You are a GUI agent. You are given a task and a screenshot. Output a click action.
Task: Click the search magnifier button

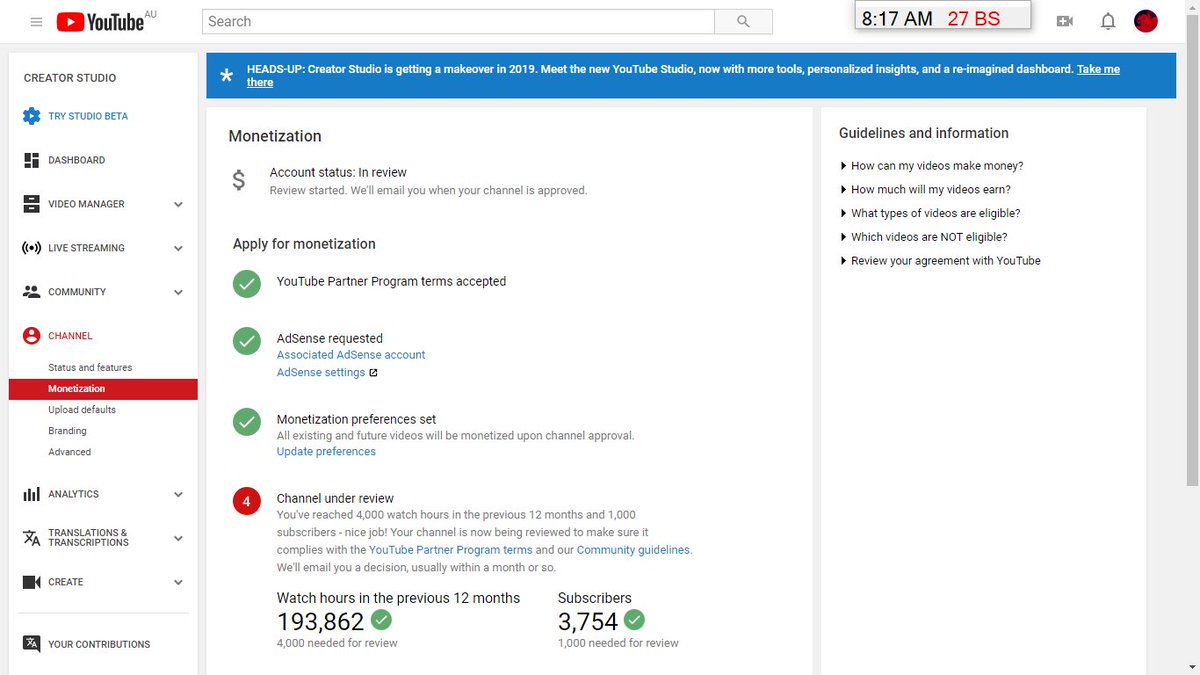pyautogui.click(x=743, y=21)
